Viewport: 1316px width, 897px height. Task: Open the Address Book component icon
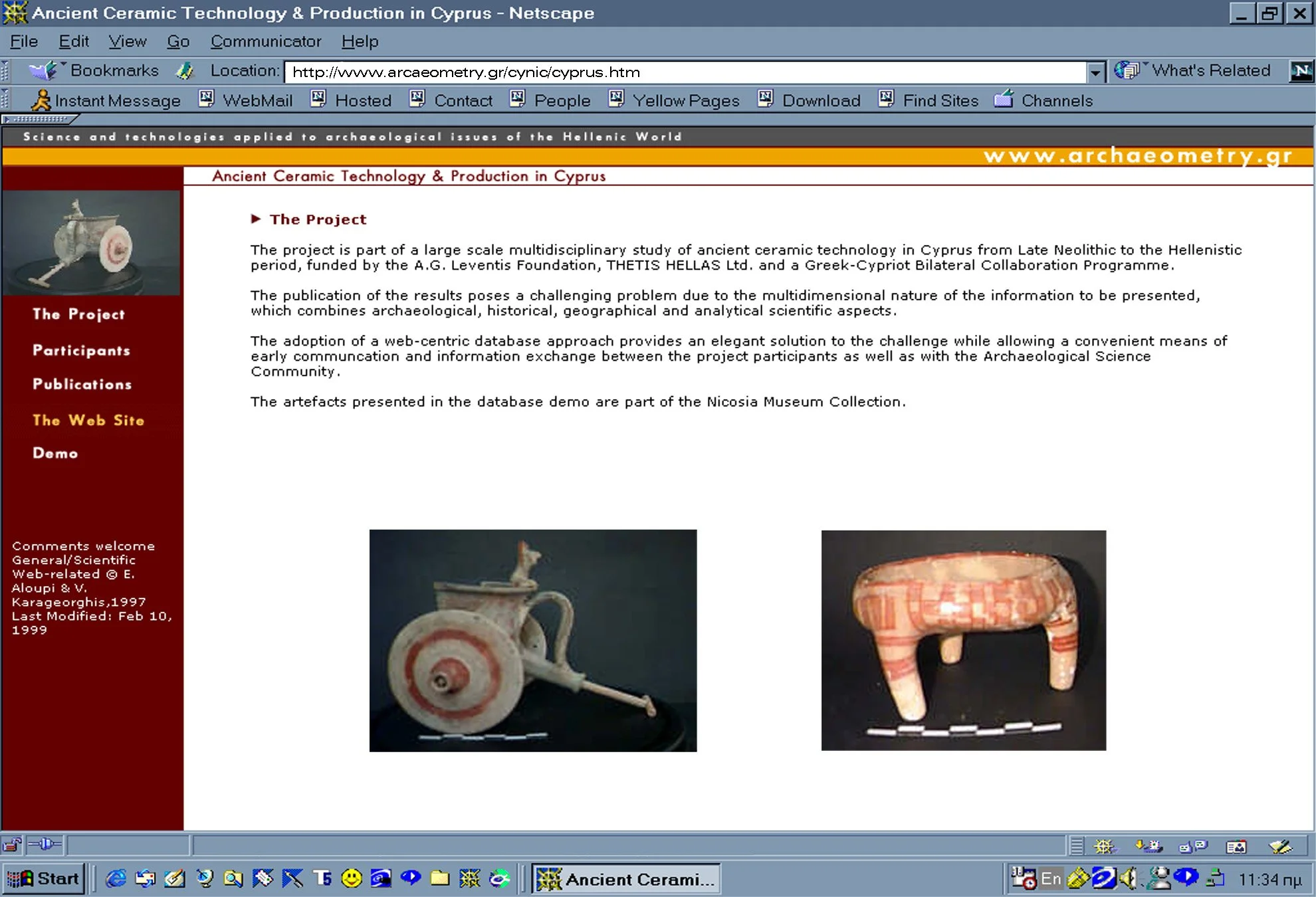(1238, 847)
